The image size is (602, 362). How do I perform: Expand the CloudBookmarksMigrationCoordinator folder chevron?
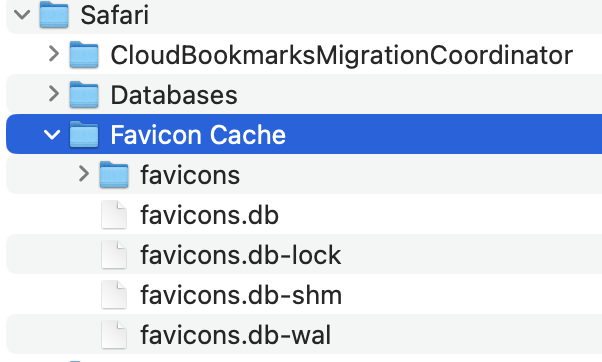coord(54,54)
